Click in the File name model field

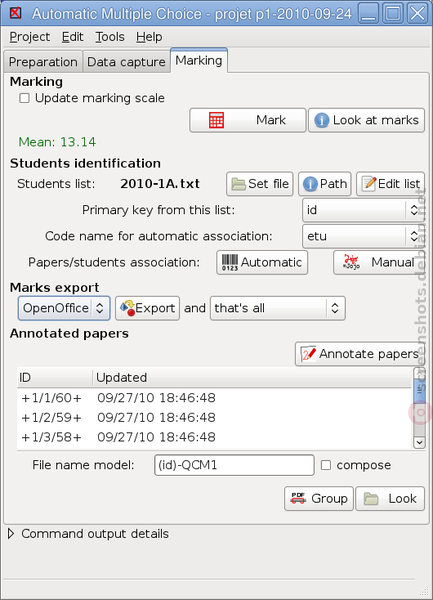tap(234, 465)
